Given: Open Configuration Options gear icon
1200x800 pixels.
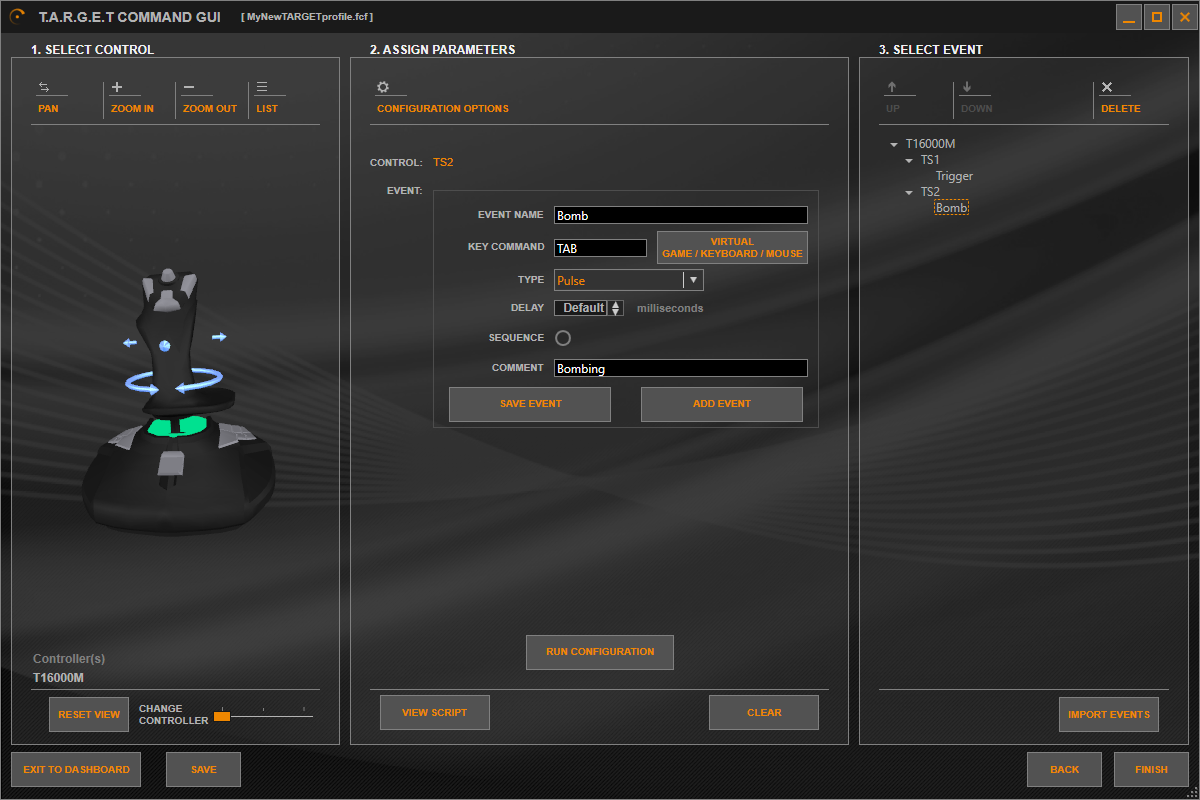Looking at the screenshot, I should point(383,87).
